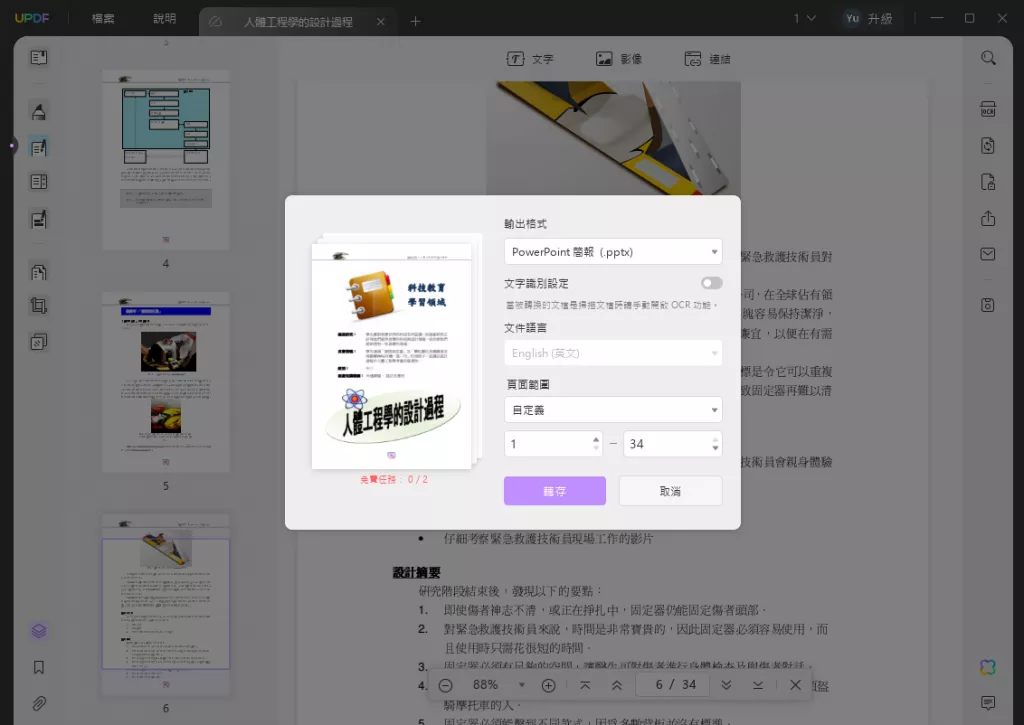Open the watermark/background tool
The image size is (1024, 725).
[x=39, y=342]
